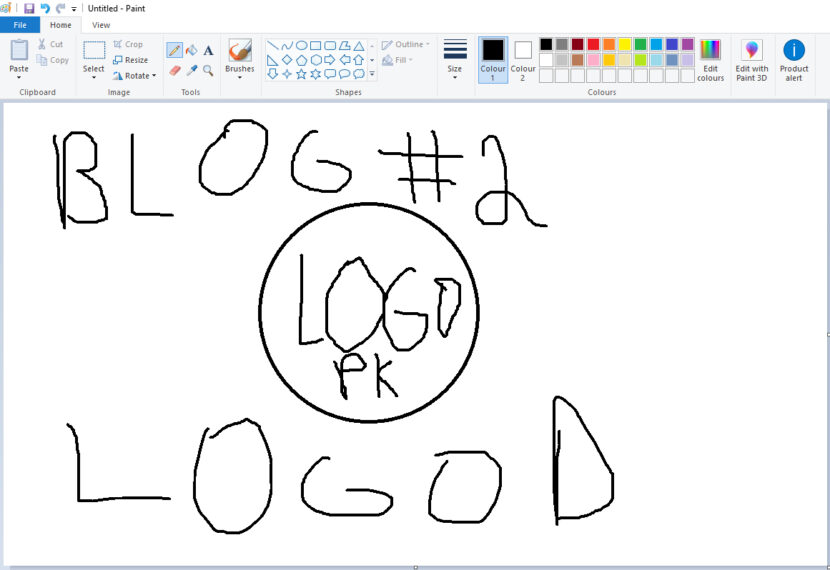Select the Magnifier tool
Image resolution: width=830 pixels, height=570 pixels.
point(208,70)
